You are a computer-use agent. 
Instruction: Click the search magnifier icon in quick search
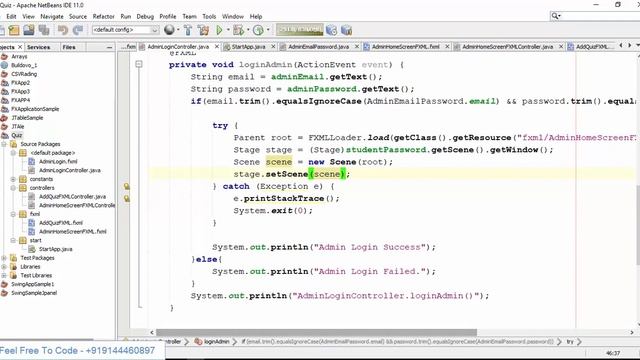(555, 16)
